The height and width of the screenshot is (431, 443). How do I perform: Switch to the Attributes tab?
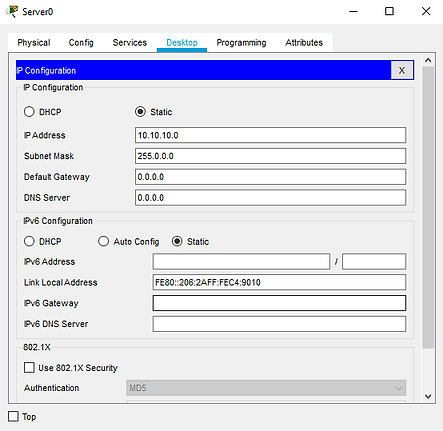coord(304,43)
